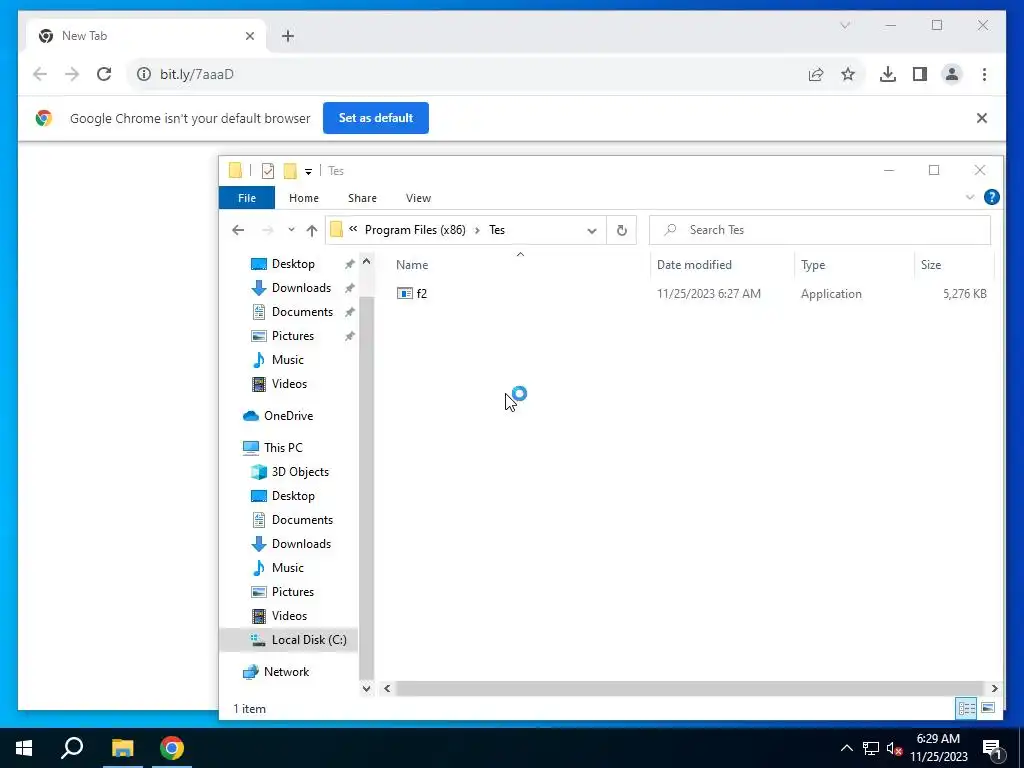
Task: Select Local Disk (C:) in the tree
Action: pos(309,640)
